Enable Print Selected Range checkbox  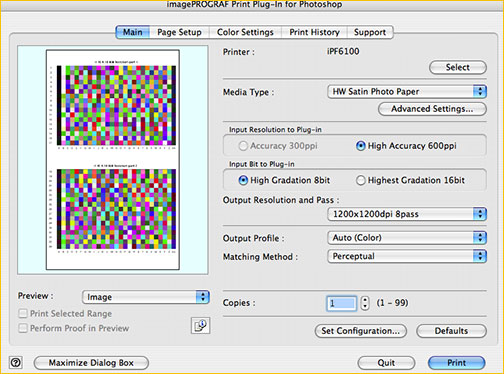click(23, 313)
